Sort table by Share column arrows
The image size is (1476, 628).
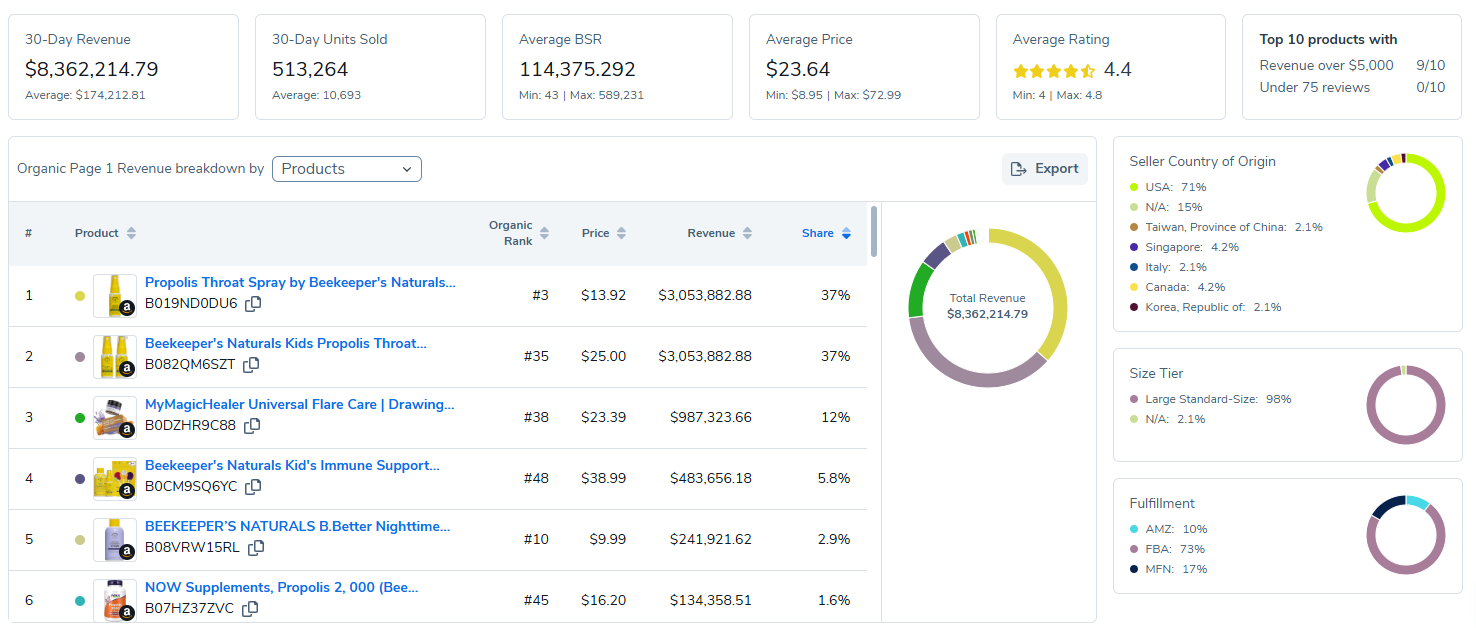pos(846,233)
